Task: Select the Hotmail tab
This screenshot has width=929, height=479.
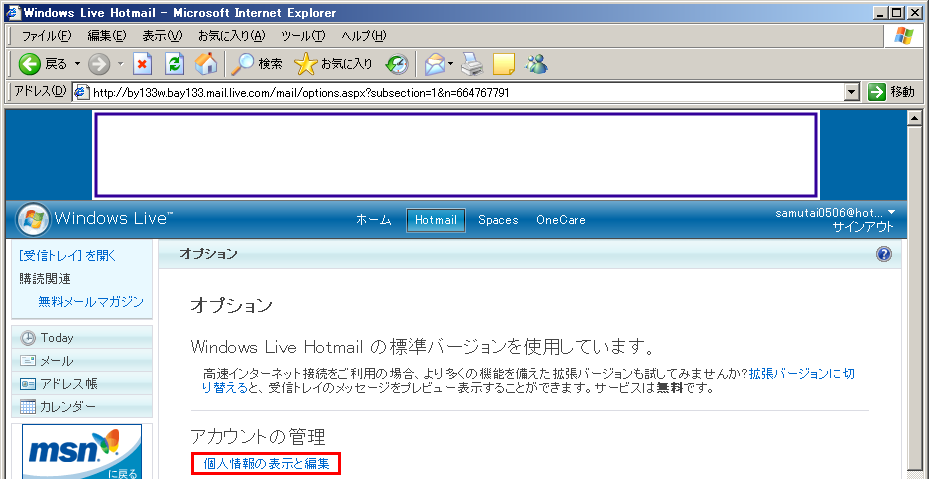Action: point(435,220)
